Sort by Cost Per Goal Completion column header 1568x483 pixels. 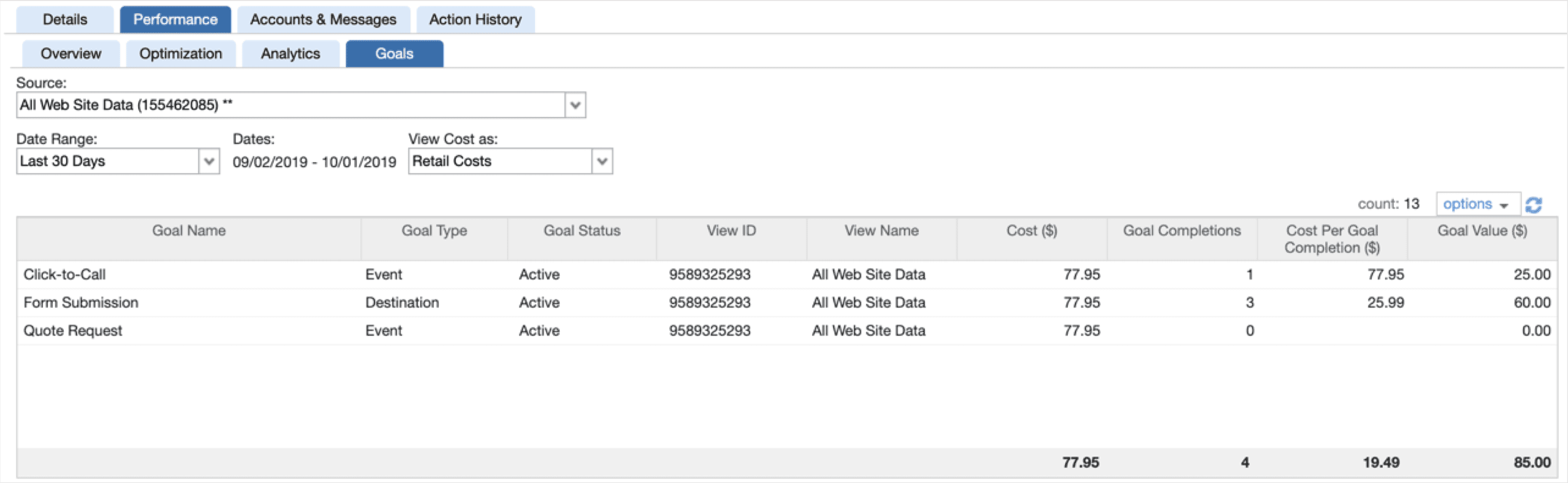click(1332, 239)
